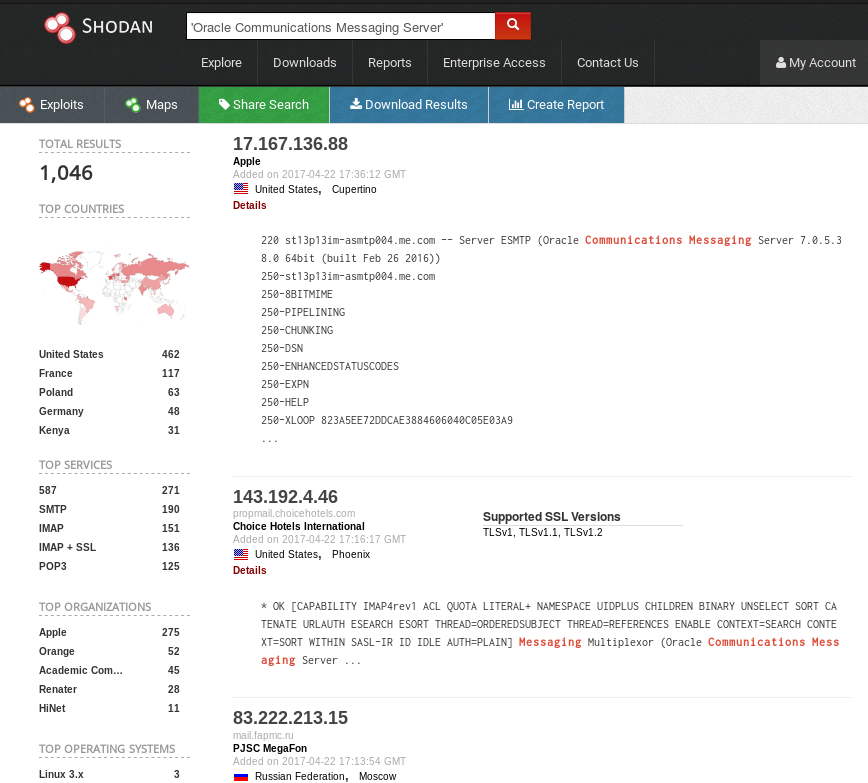Open the Downloads menu item
This screenshot has height=783, width=868.
tap(304, 63)
